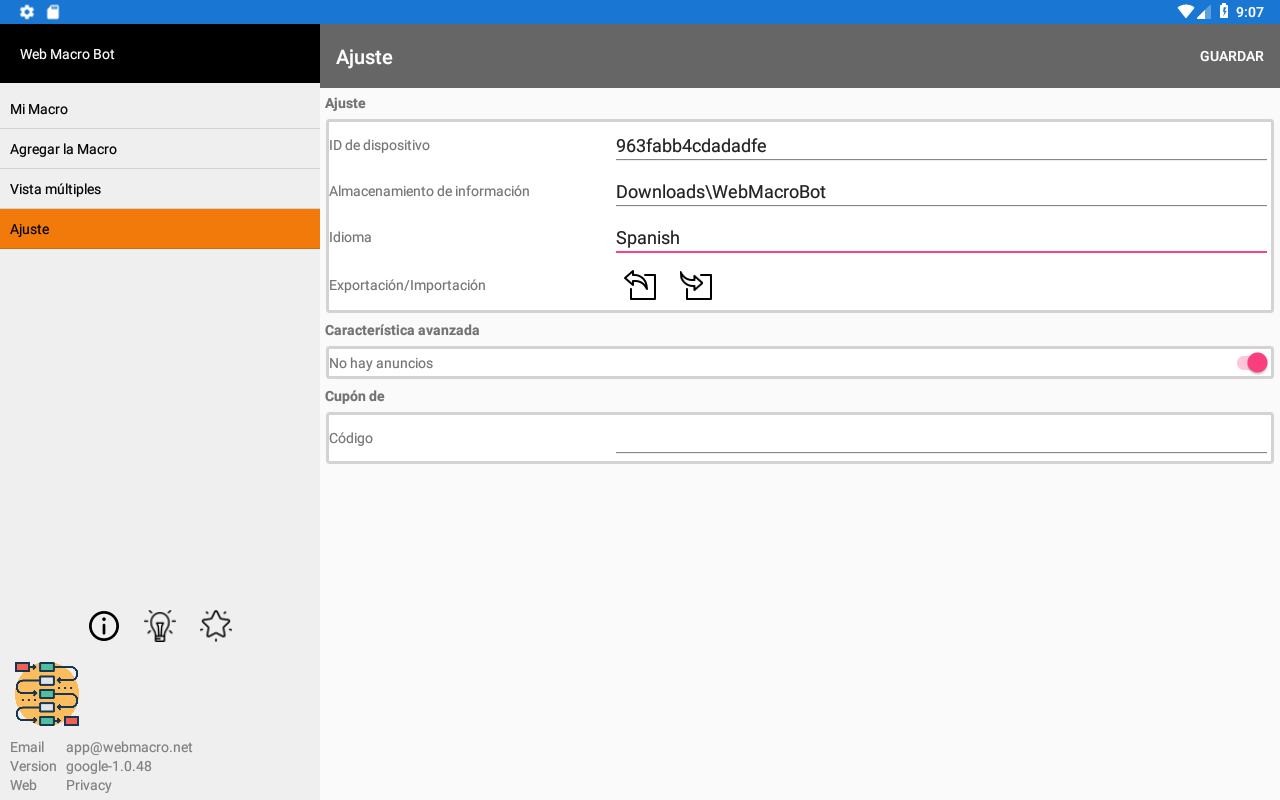Image resolution: width=1280 pixels, height=800 pixels.
Task: Go to Vista múltiples
Action: (x=160, y=189)
